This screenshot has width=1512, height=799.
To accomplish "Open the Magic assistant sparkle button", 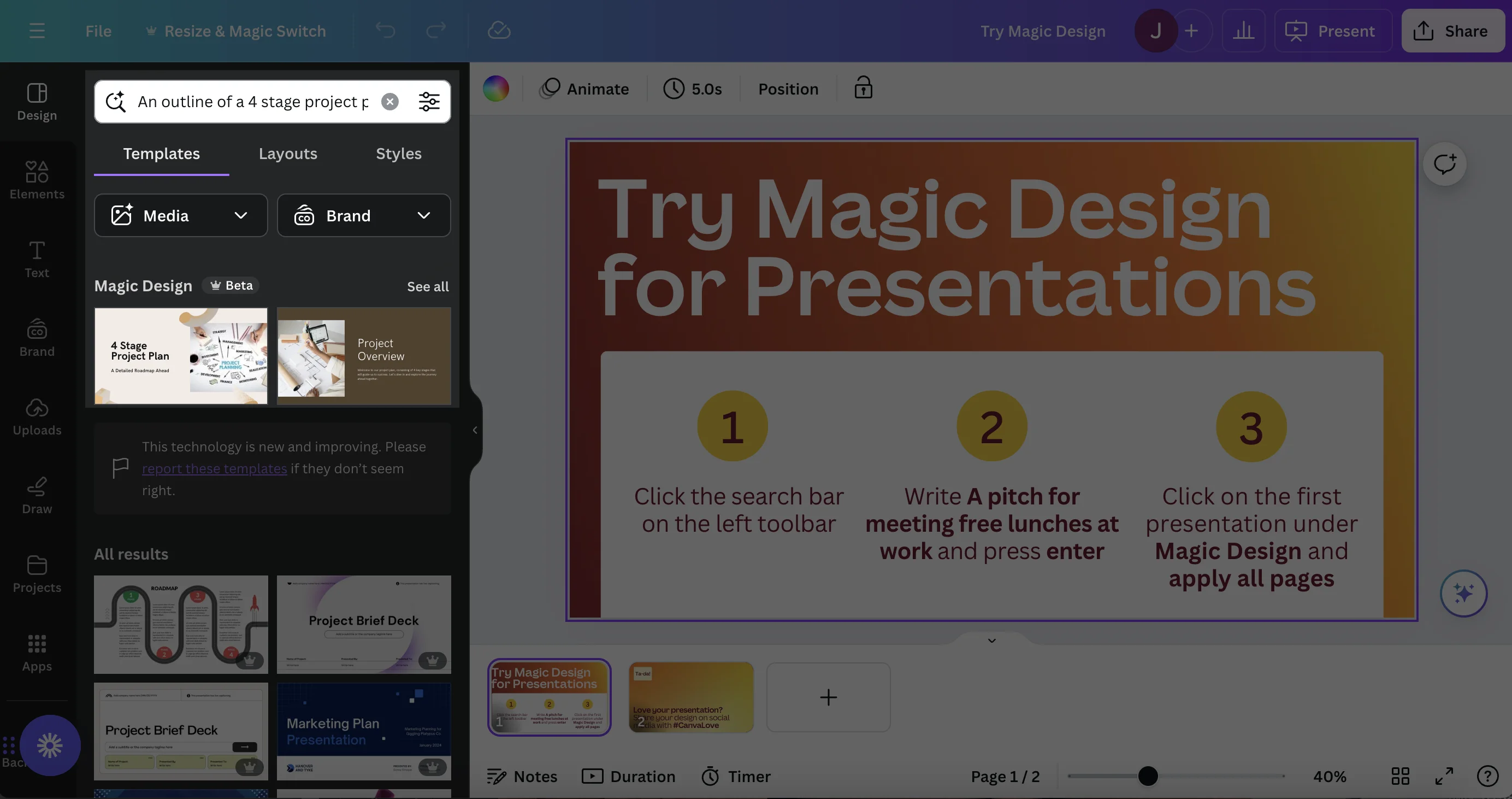I will pos(1463,593).
